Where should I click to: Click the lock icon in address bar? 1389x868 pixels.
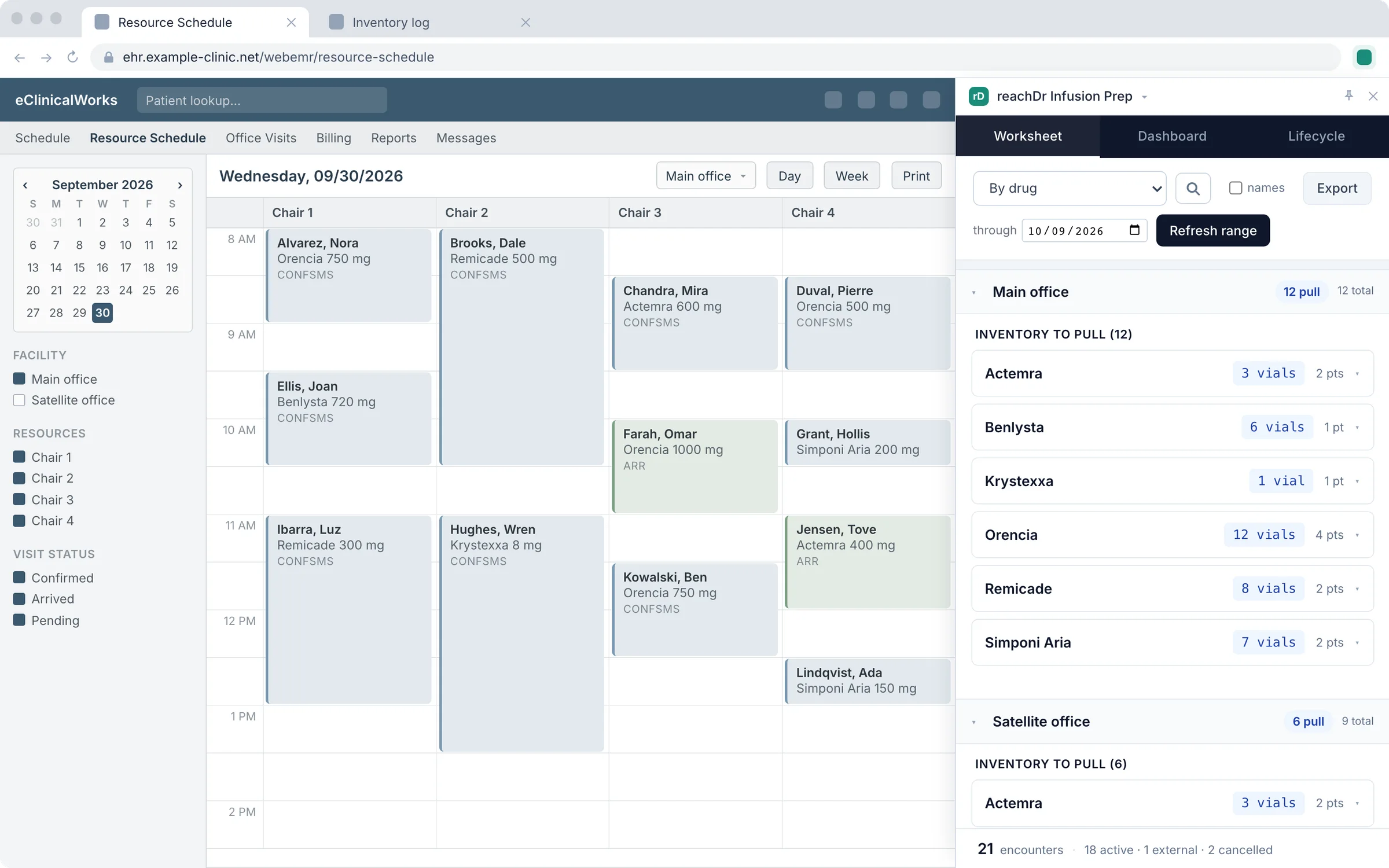tap(108, 57)
